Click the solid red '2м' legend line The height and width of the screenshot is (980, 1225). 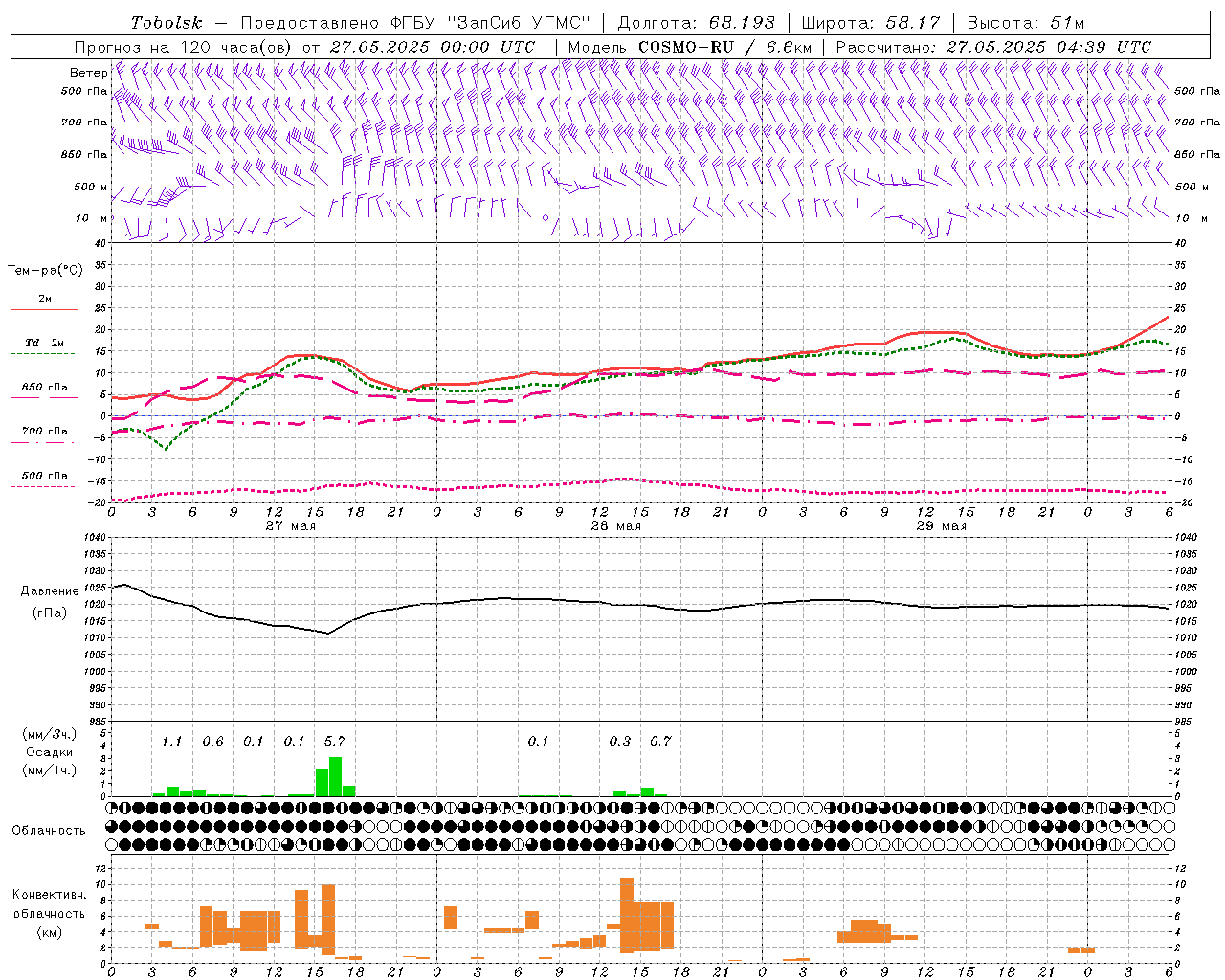tap(44, 310)
